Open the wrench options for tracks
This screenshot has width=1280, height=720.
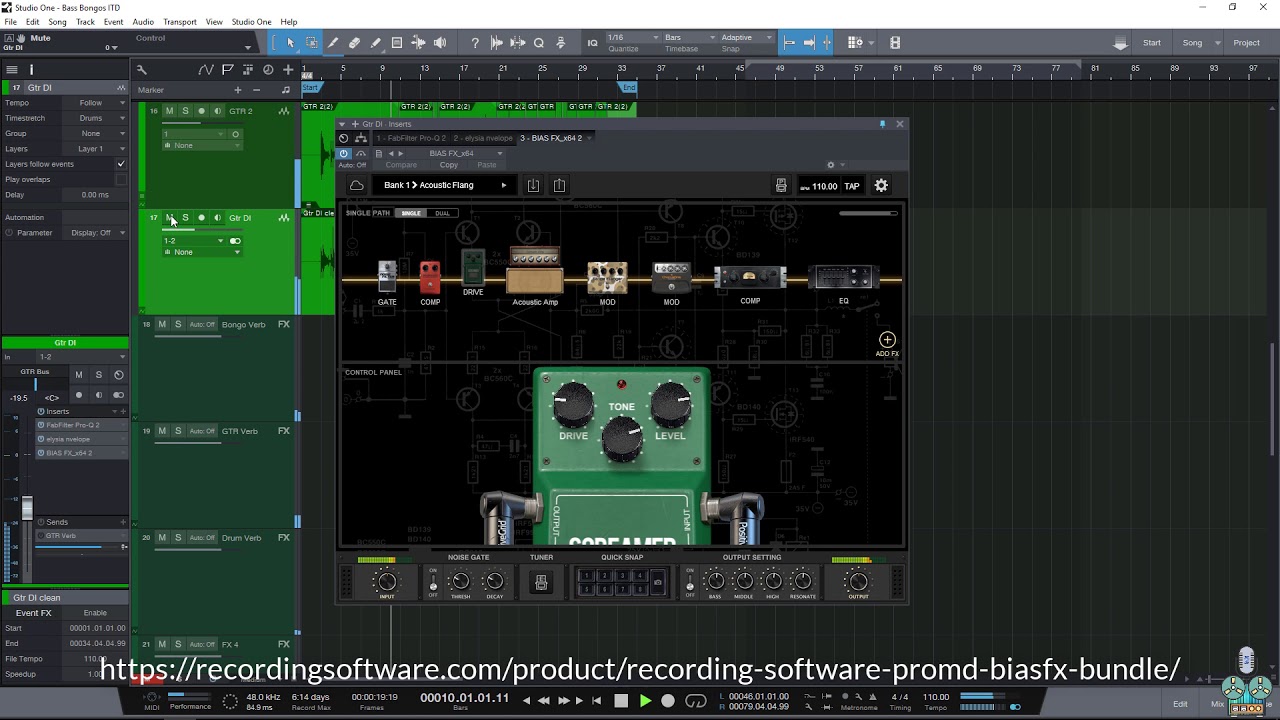click(142, 69)
